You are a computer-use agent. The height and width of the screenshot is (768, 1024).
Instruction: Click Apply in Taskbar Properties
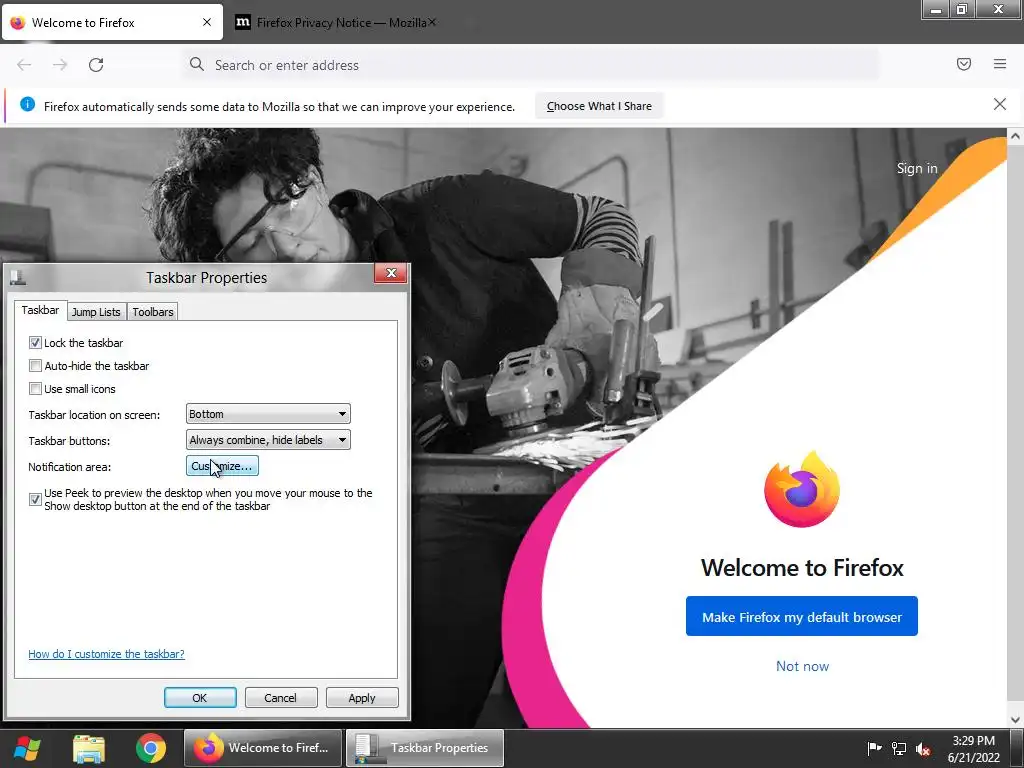point(362,697)
